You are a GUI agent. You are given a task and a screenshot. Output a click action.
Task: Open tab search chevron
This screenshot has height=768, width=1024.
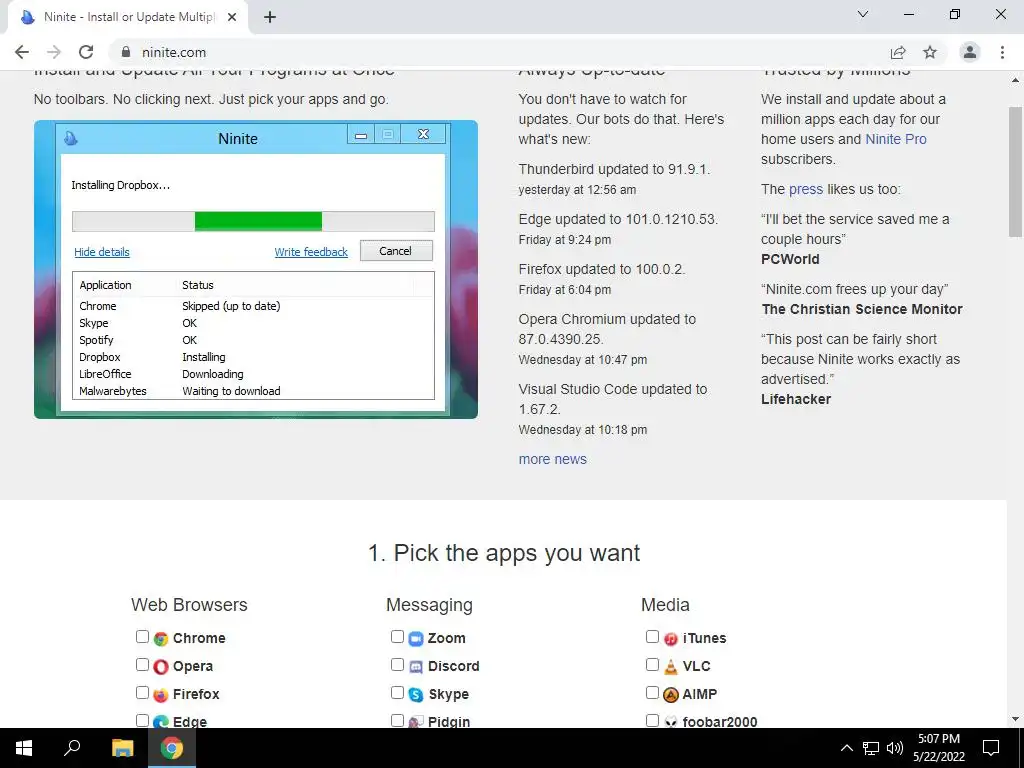click(863, 14)
